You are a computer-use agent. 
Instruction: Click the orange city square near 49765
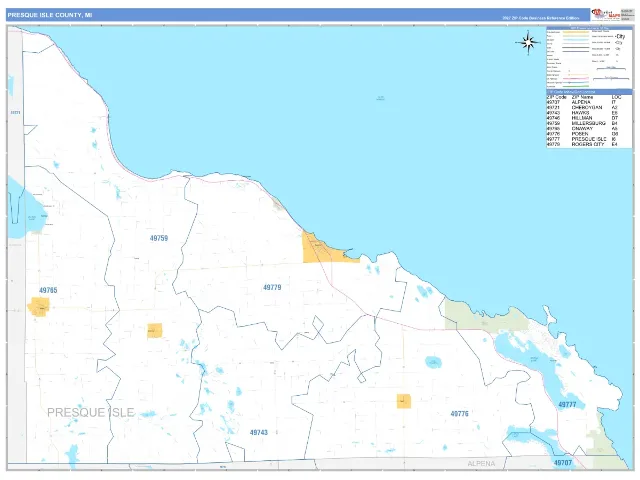39,307
